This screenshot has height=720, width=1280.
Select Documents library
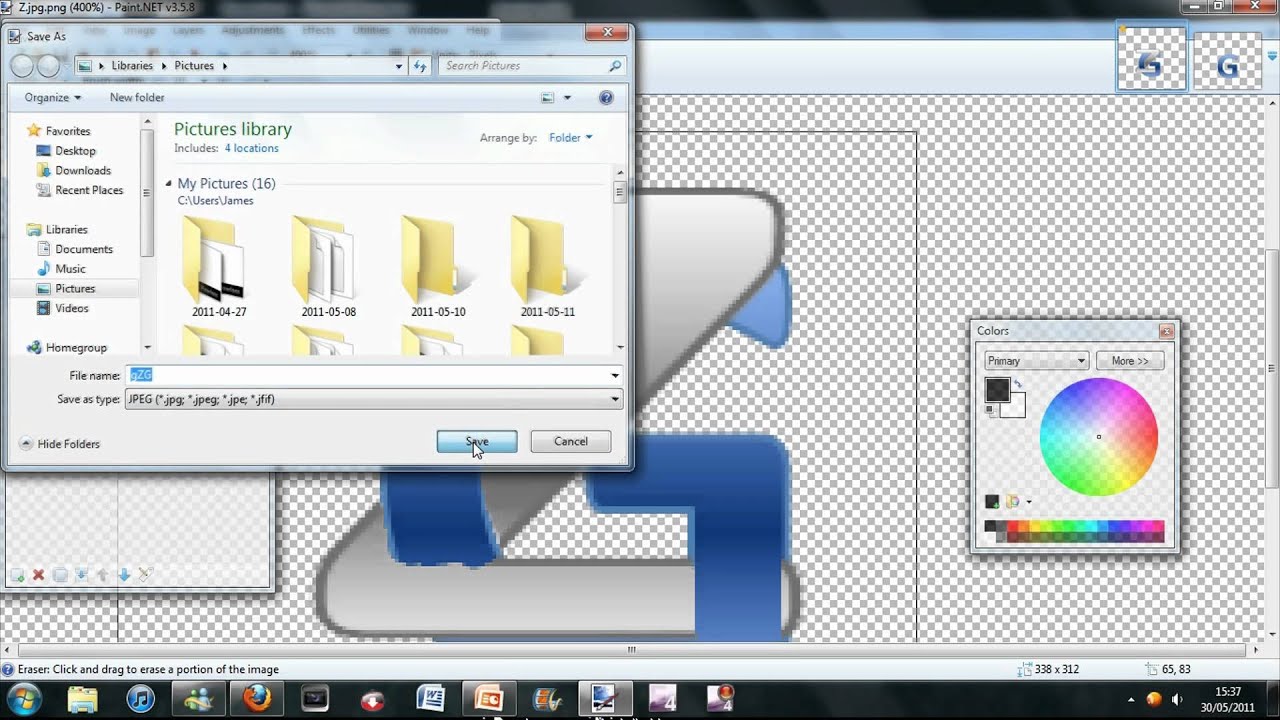pos(84,249)
